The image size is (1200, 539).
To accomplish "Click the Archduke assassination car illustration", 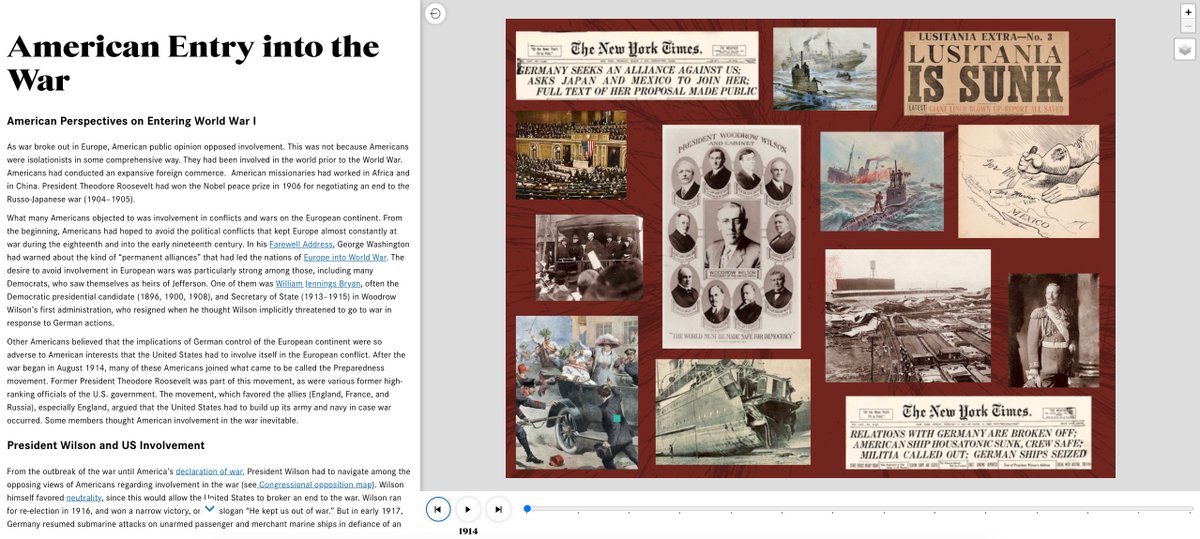I will pos(576,392).
